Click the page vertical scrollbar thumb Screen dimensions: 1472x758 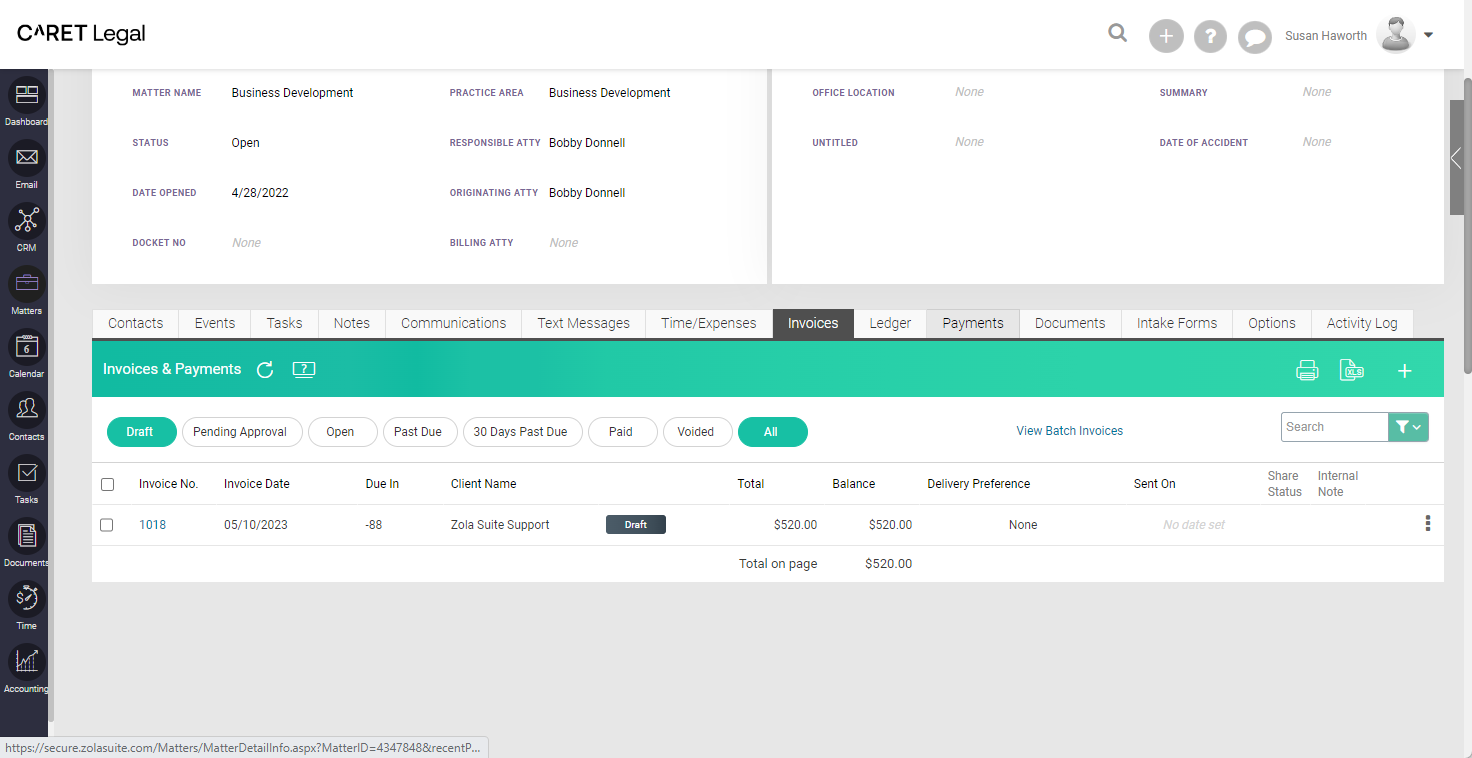(x=1467, y=225)
